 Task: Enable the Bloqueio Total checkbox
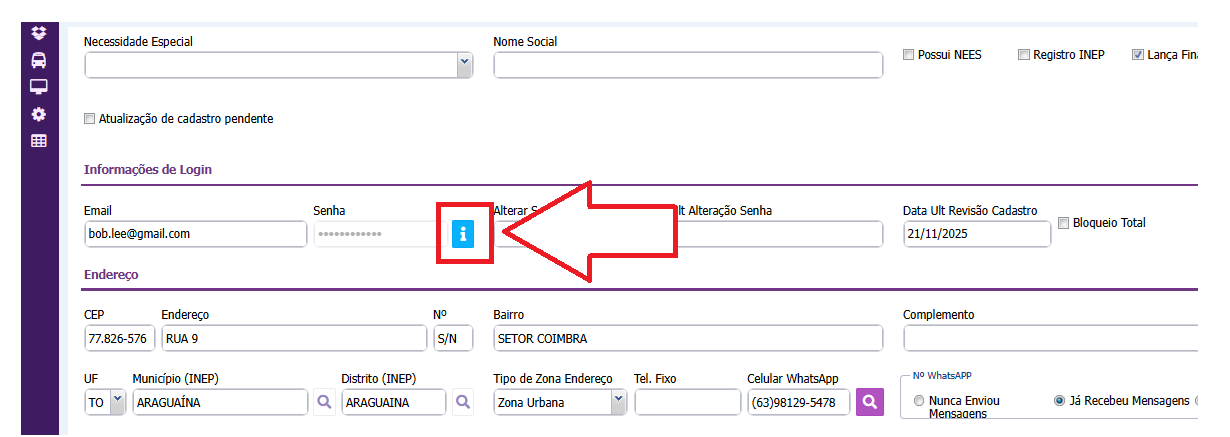coord(1064,223)
